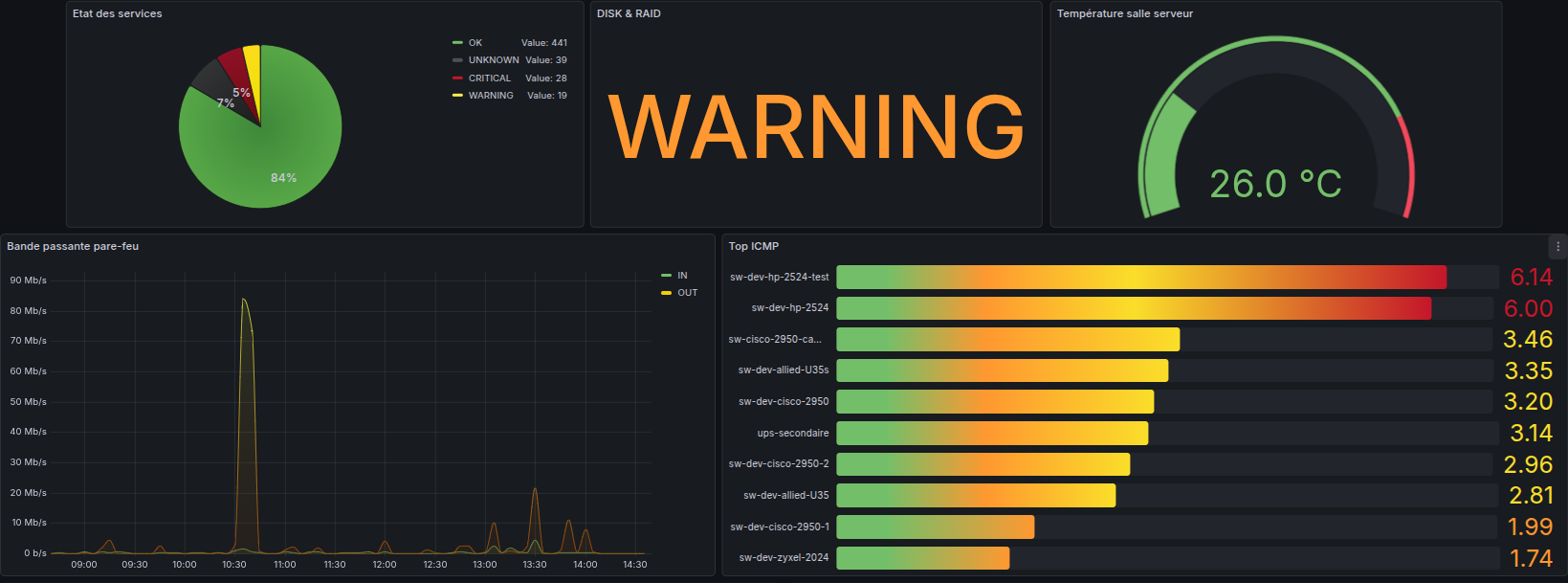Toggle the UNKNOWN series in pie legend
The image size is (1568, 583).
[x=493, y=60]
